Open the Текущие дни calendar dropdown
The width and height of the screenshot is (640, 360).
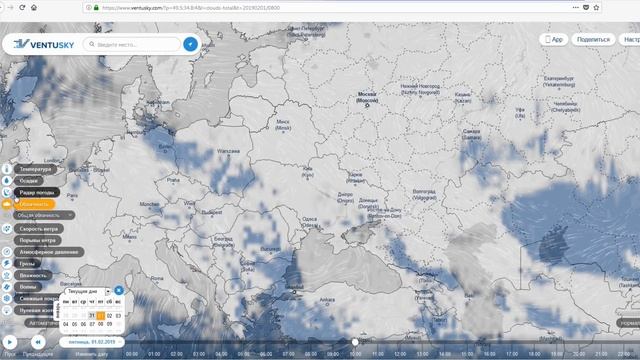[88, 291]
